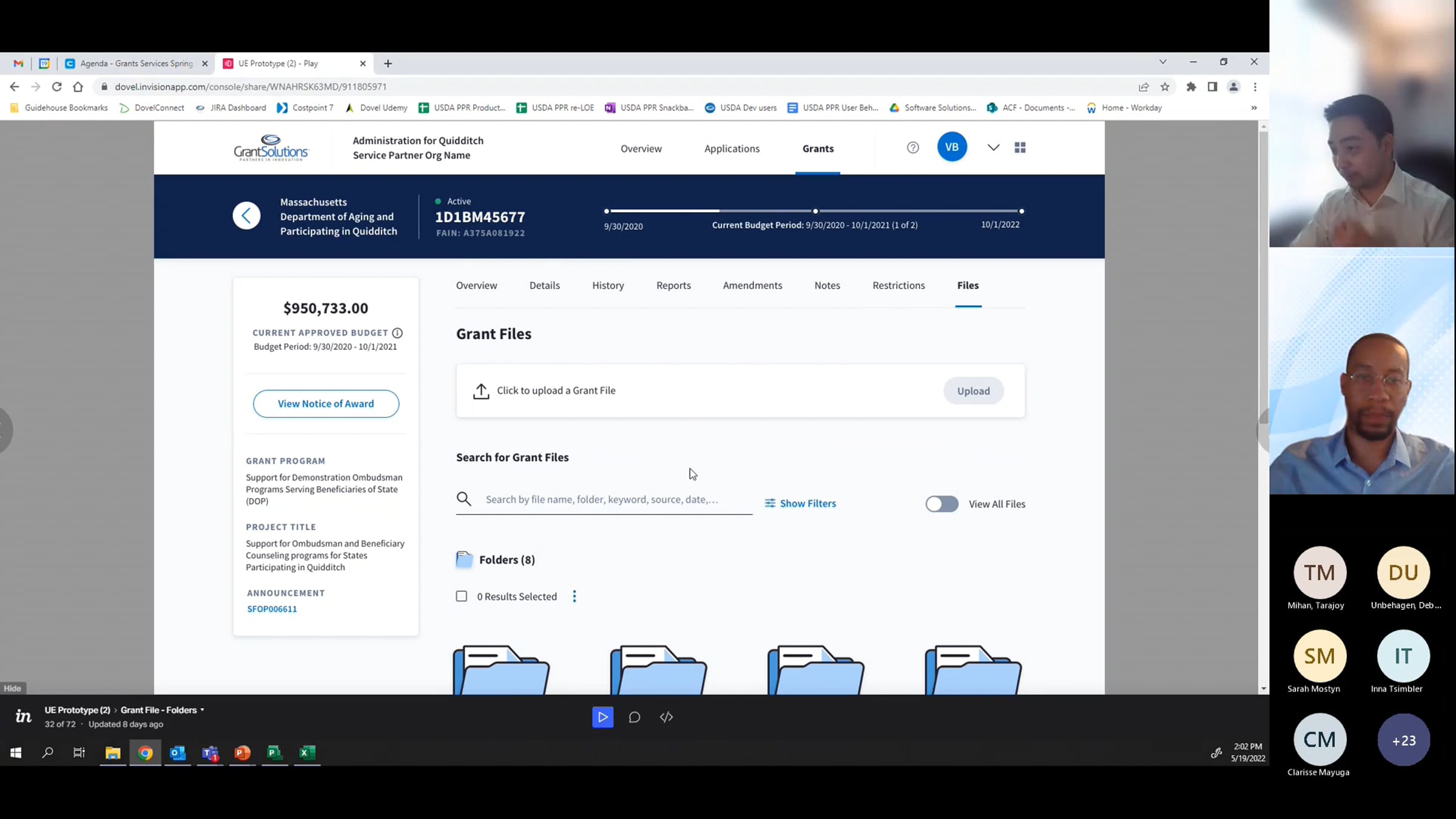Open Windows Start menu

click(16, 753)
